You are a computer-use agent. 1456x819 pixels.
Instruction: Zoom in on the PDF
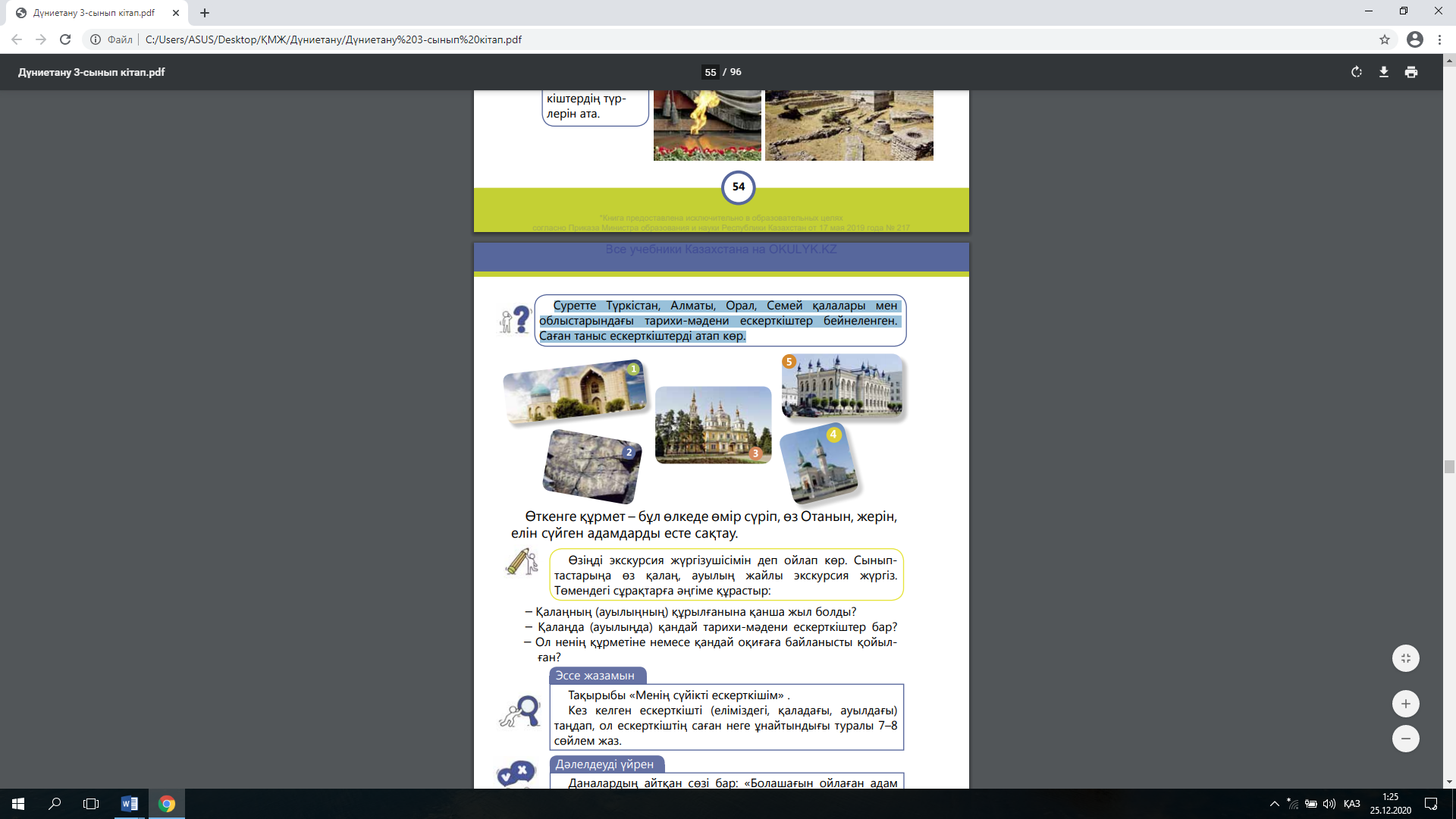1405,704
